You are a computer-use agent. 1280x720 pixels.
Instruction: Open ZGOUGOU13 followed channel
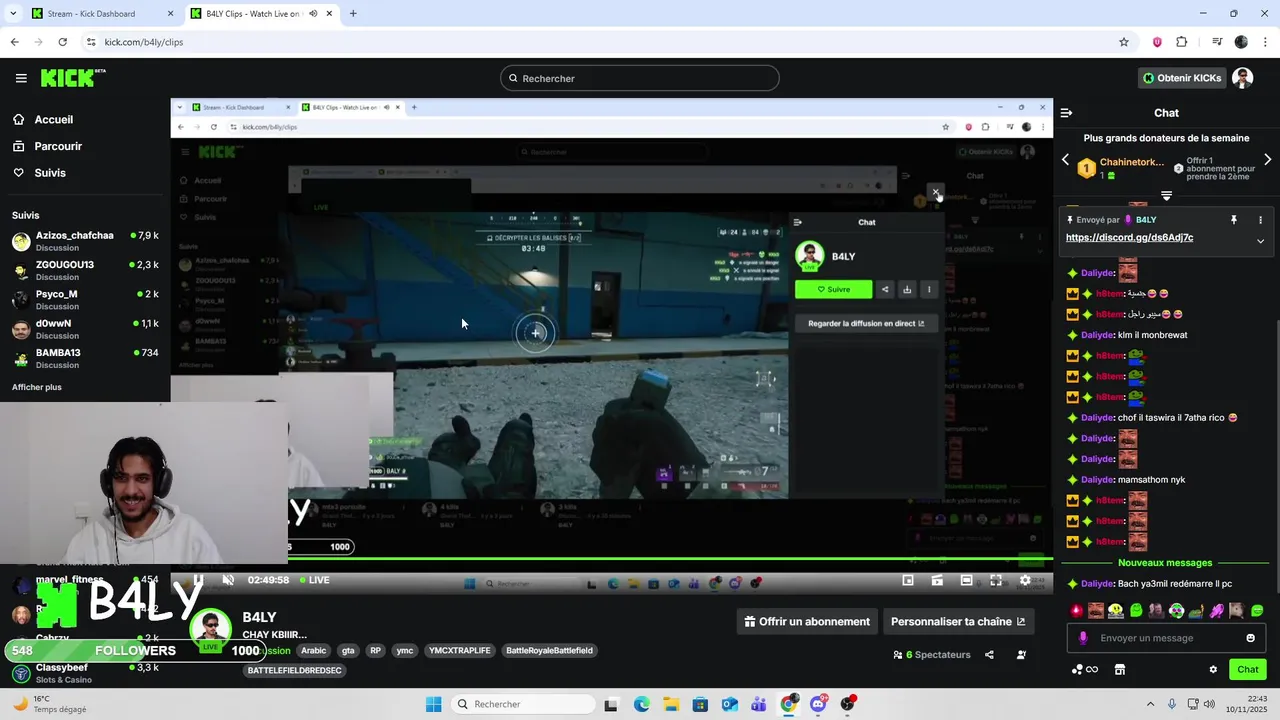coord(85,270)
